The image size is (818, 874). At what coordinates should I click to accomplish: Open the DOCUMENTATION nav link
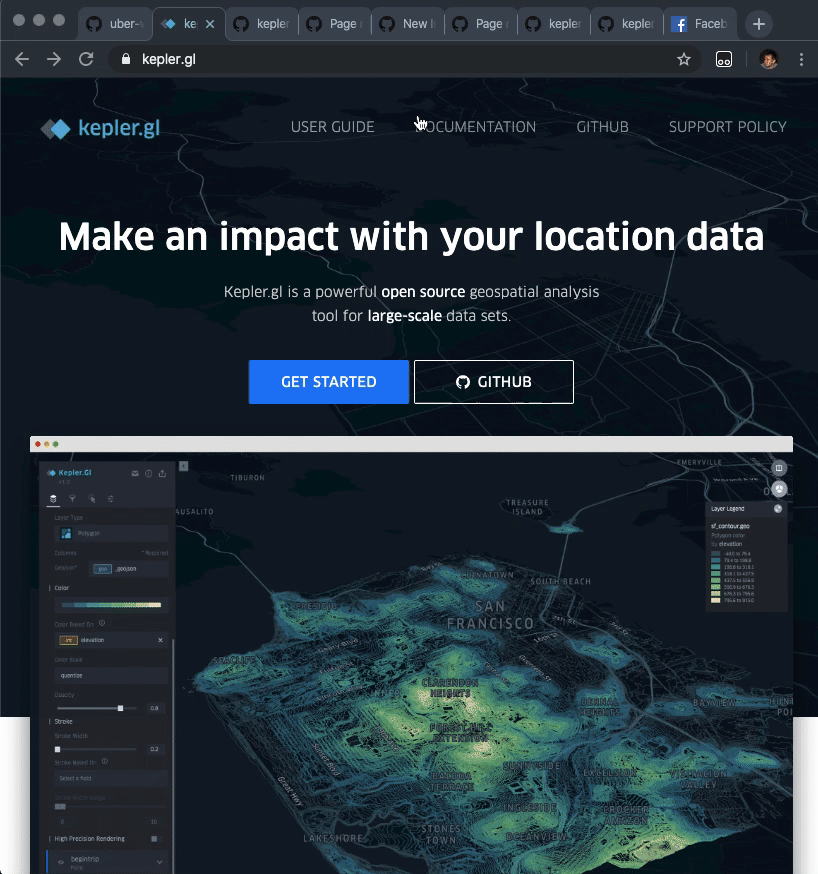[475, 127]
